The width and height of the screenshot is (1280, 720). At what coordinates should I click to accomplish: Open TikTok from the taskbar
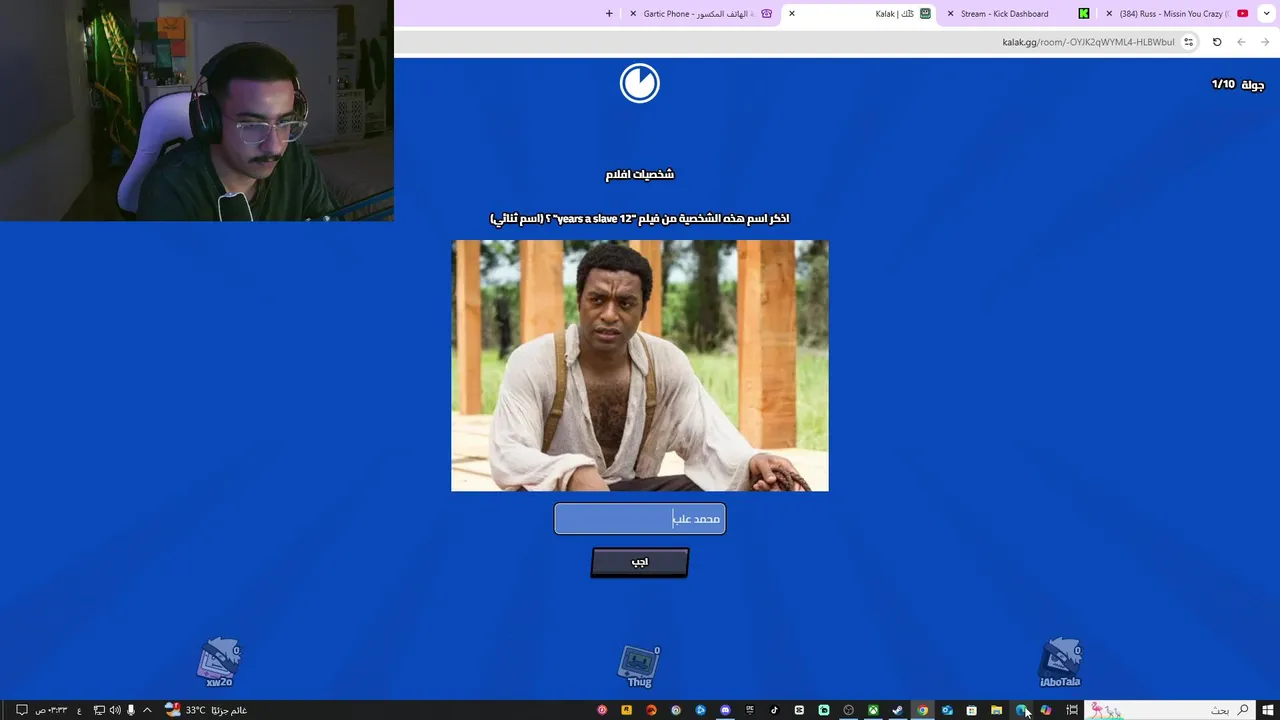coord(774,710)
